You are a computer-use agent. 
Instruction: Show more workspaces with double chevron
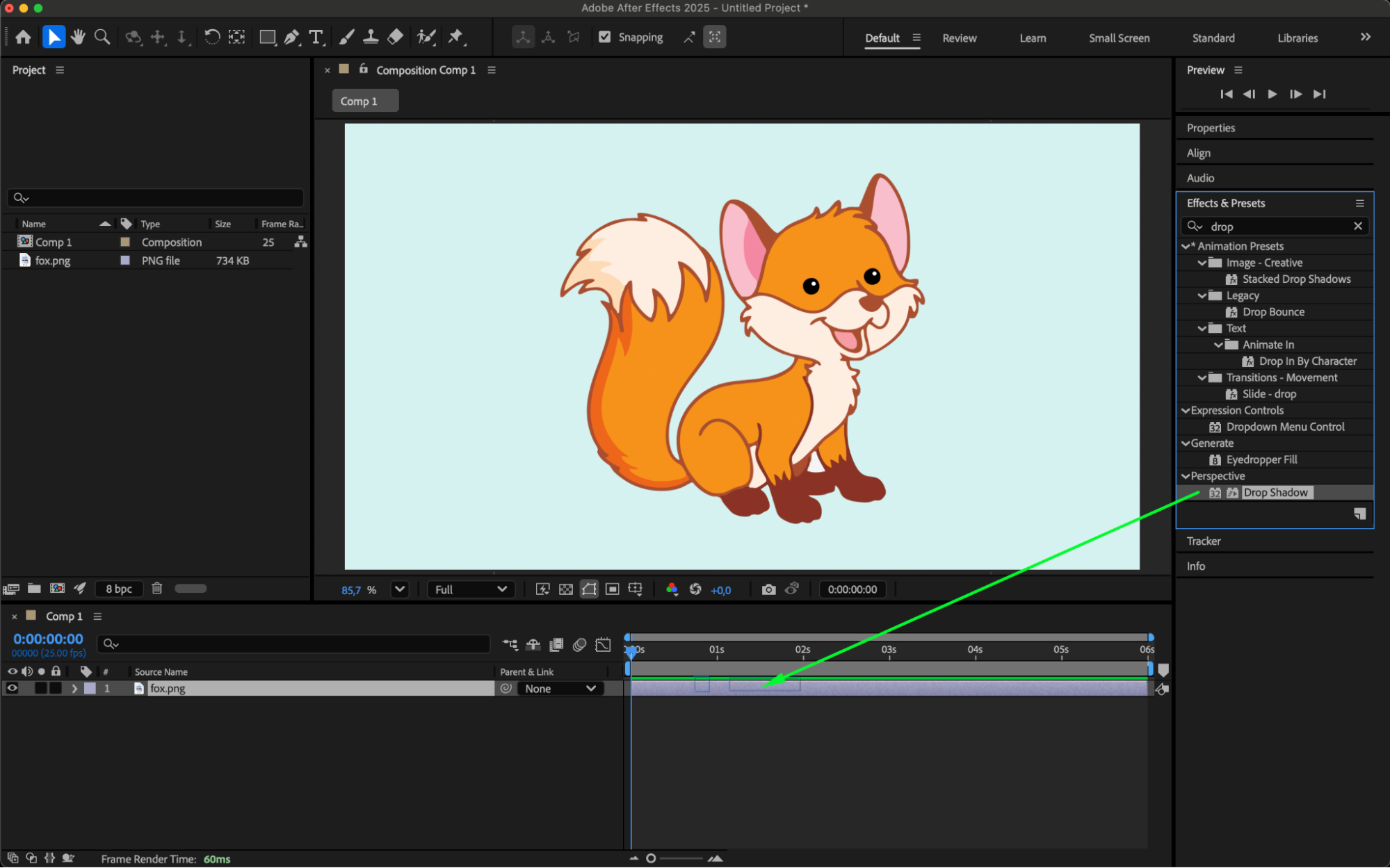(x=1365, y=37)
